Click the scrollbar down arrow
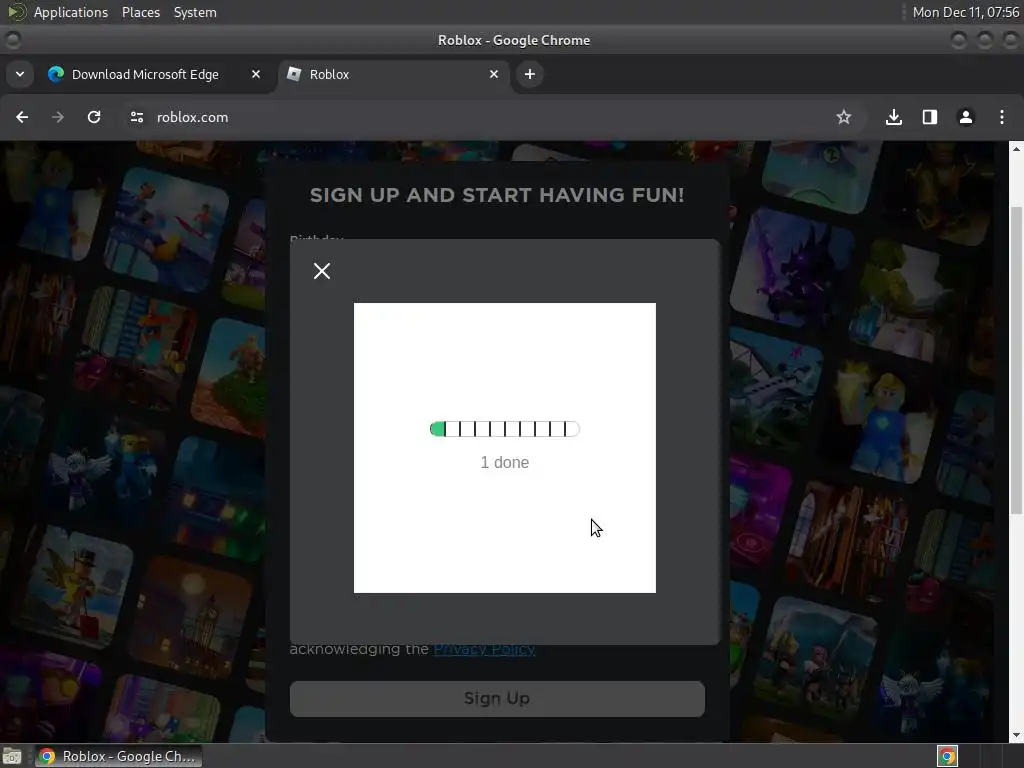 (x=1016, y=735)
